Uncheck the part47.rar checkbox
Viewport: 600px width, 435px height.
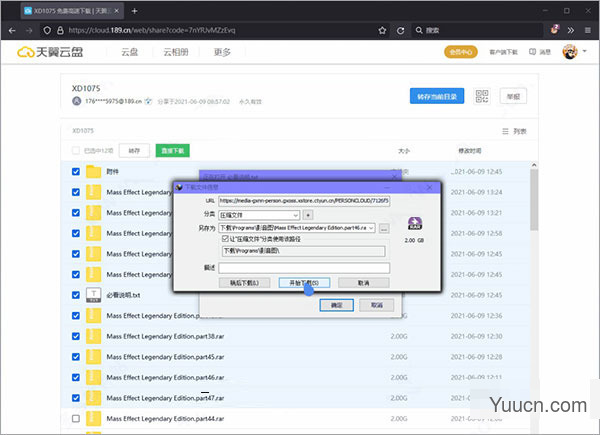[x=76, y=398]
